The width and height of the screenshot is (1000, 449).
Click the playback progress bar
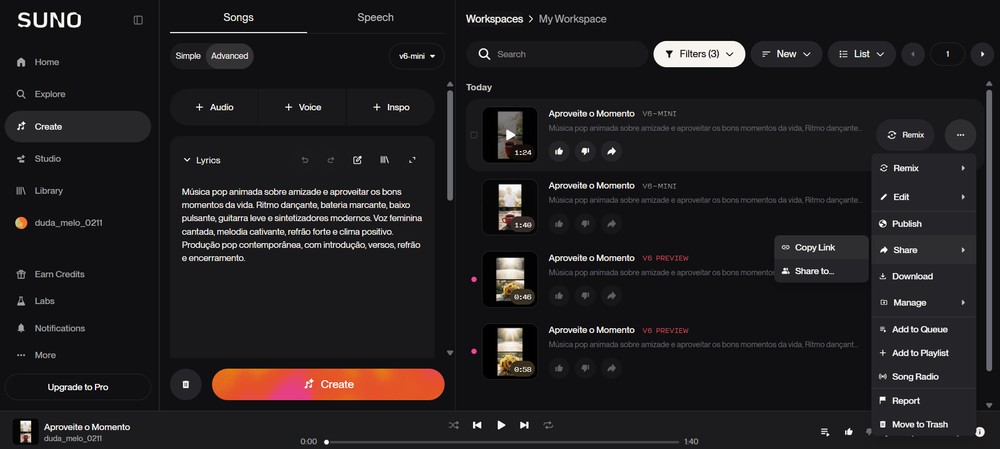click(503, 442)
